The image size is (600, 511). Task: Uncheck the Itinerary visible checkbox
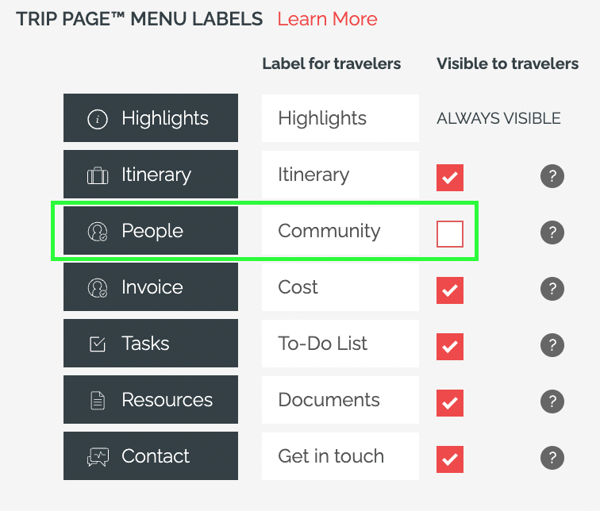click(450, 178)
